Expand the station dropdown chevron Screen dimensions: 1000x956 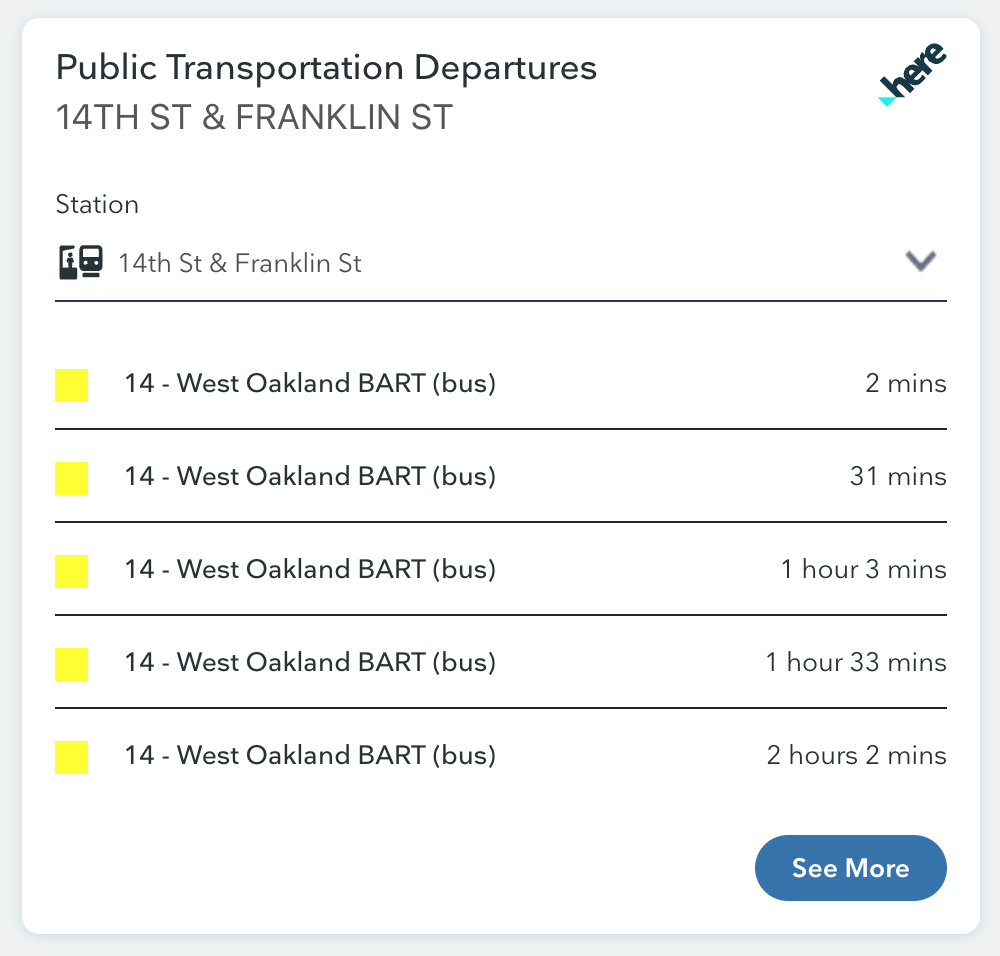(x=921, y=261)
